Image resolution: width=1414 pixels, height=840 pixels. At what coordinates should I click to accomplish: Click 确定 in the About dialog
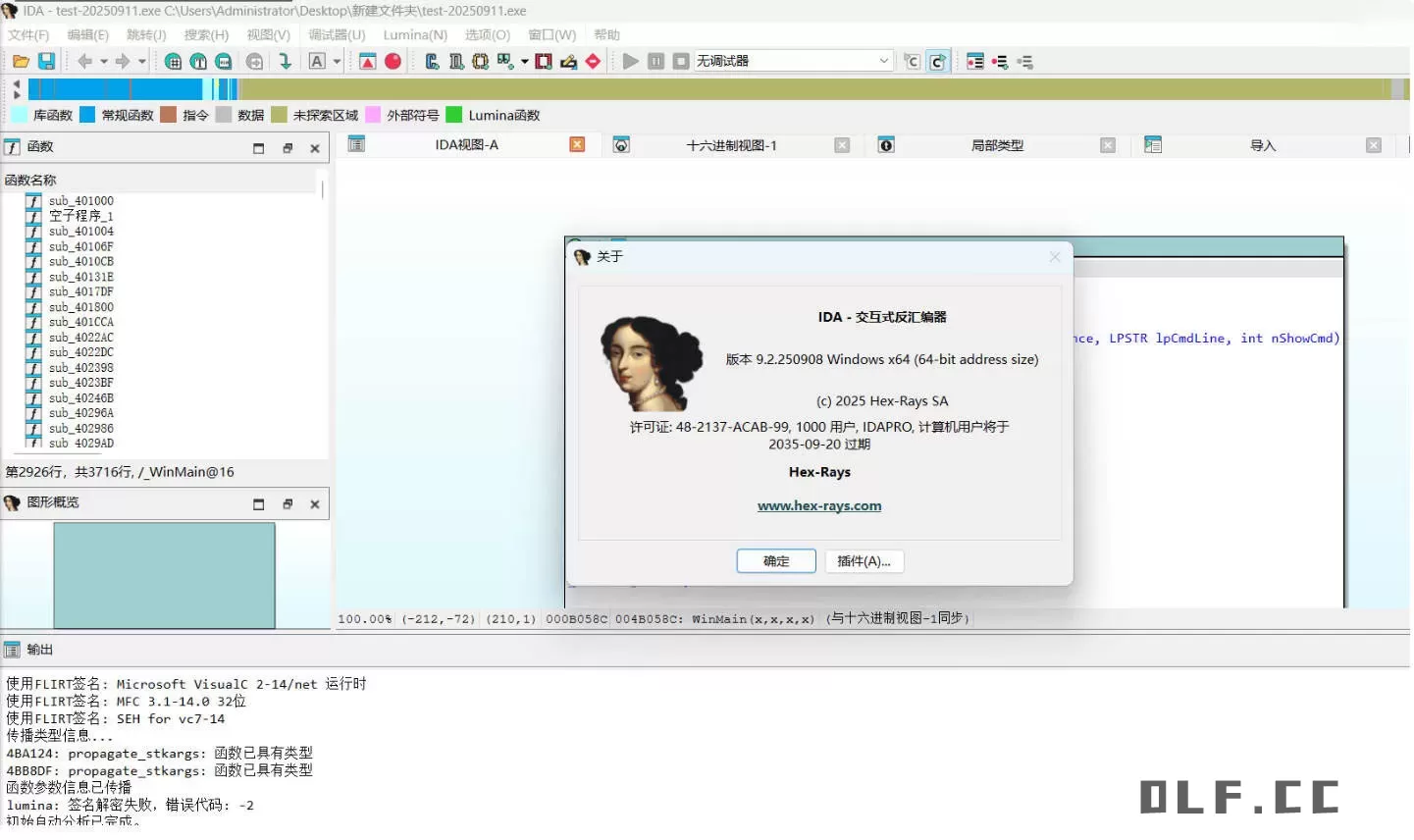tap(775, 560)
